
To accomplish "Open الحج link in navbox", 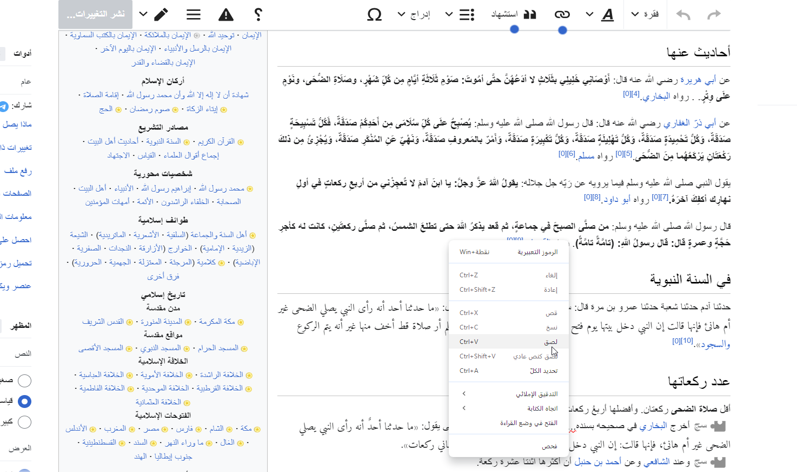I will pyautogui.click(x=106, y=109).
